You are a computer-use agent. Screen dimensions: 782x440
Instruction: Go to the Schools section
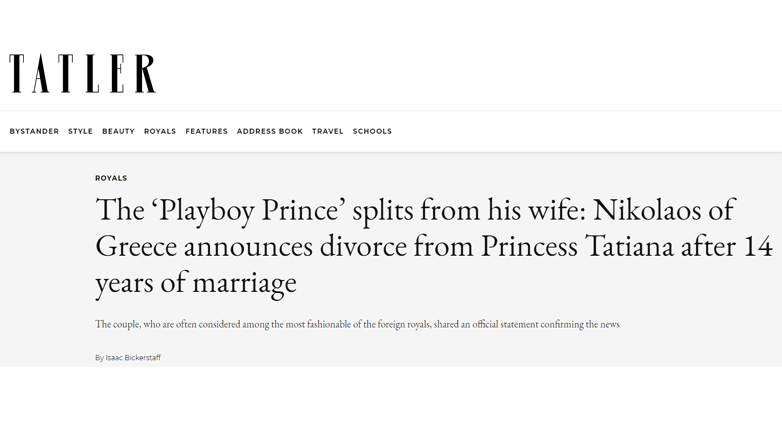click(372, 131)
